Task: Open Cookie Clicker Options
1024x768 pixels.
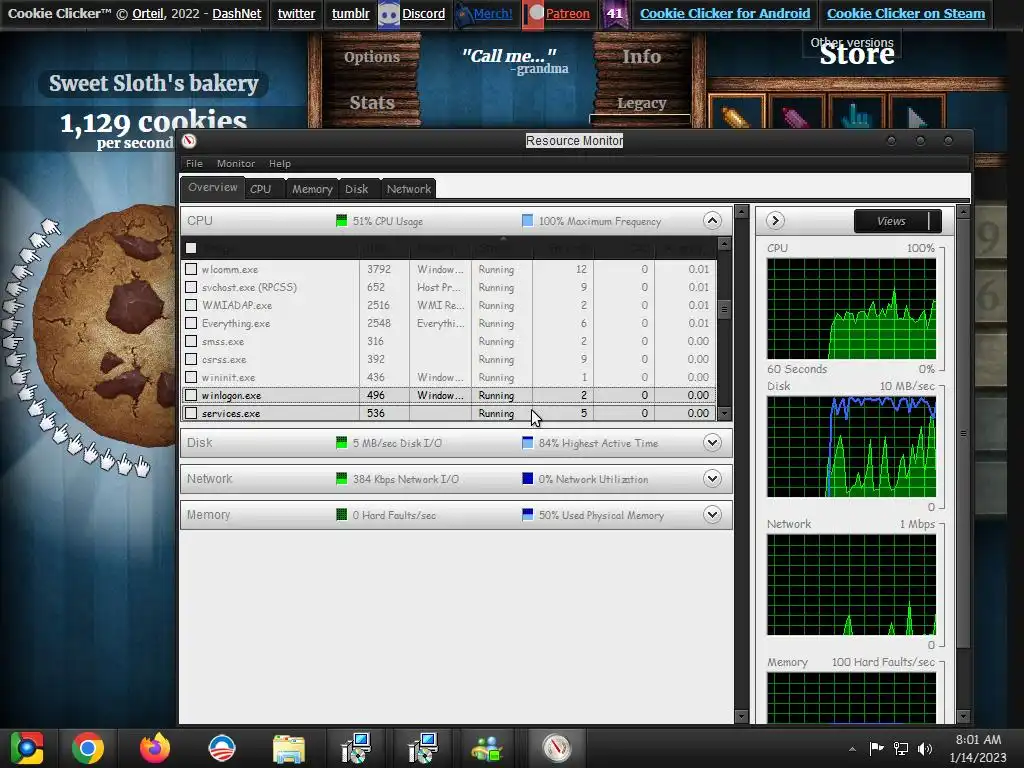Action: pyautogui.click(x=372, y=57)
